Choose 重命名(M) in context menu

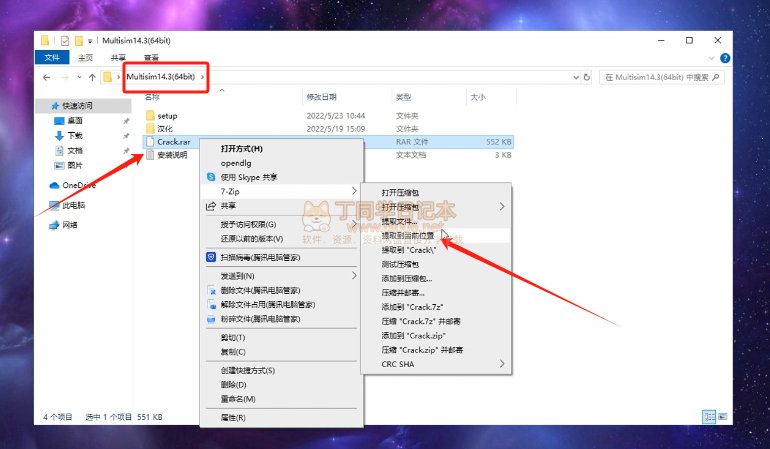[x=238, y=399]
